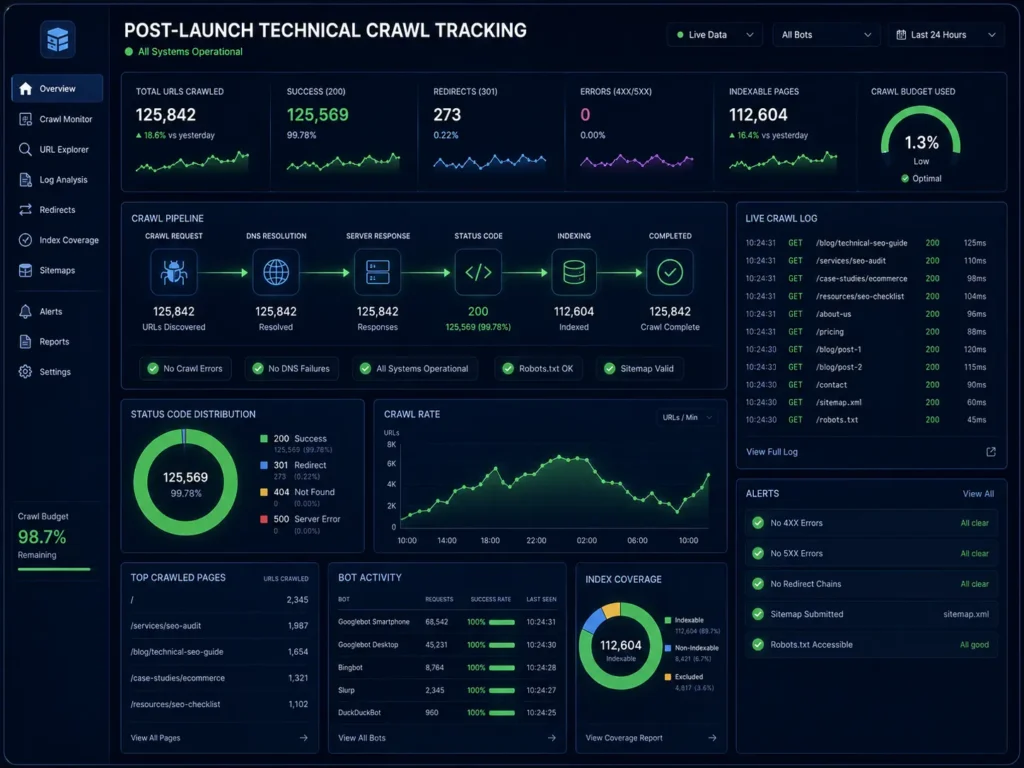Click the View All Pages link
1024x768 pixels.
155,738
